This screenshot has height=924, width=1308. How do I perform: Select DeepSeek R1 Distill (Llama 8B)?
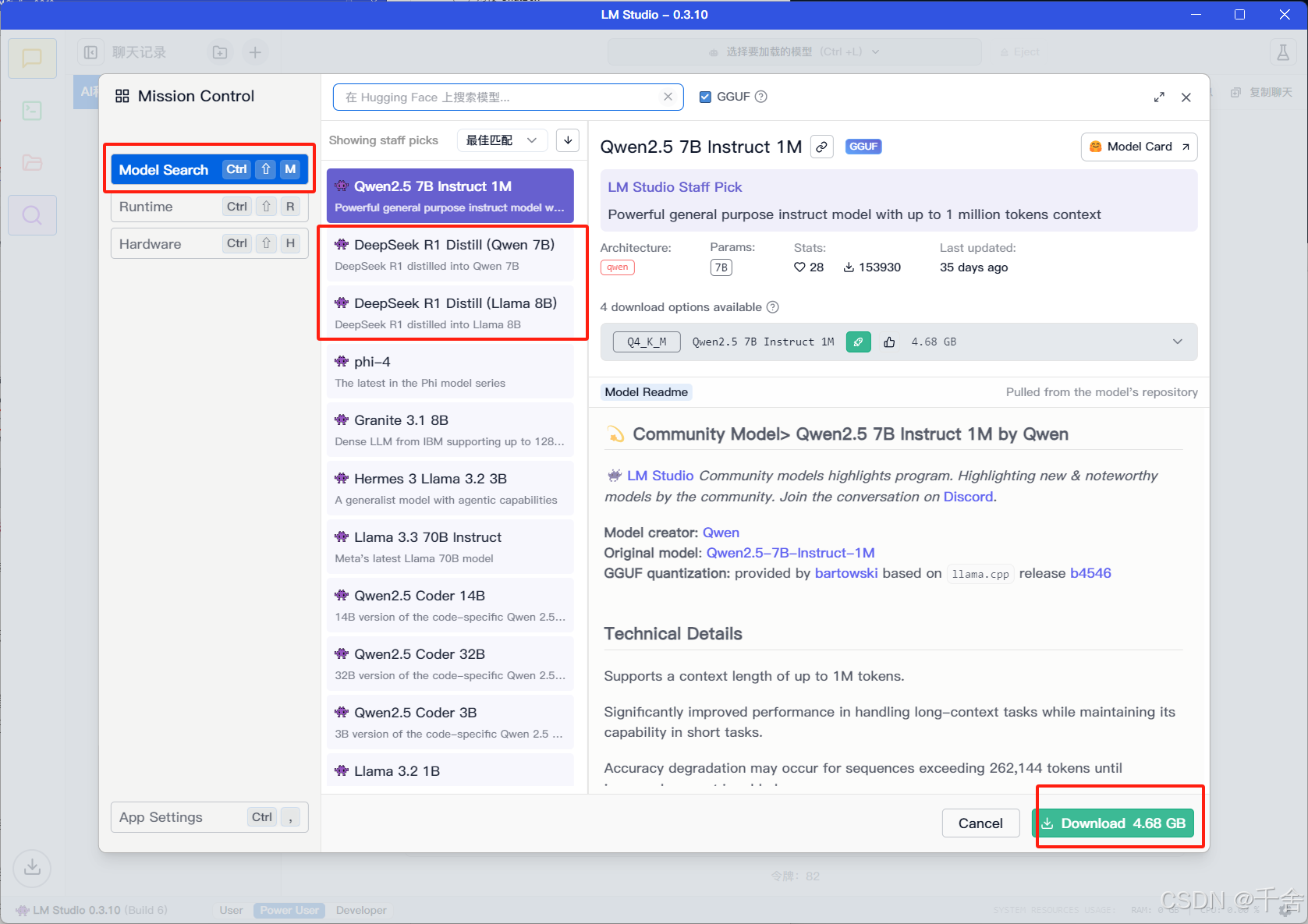450,313
